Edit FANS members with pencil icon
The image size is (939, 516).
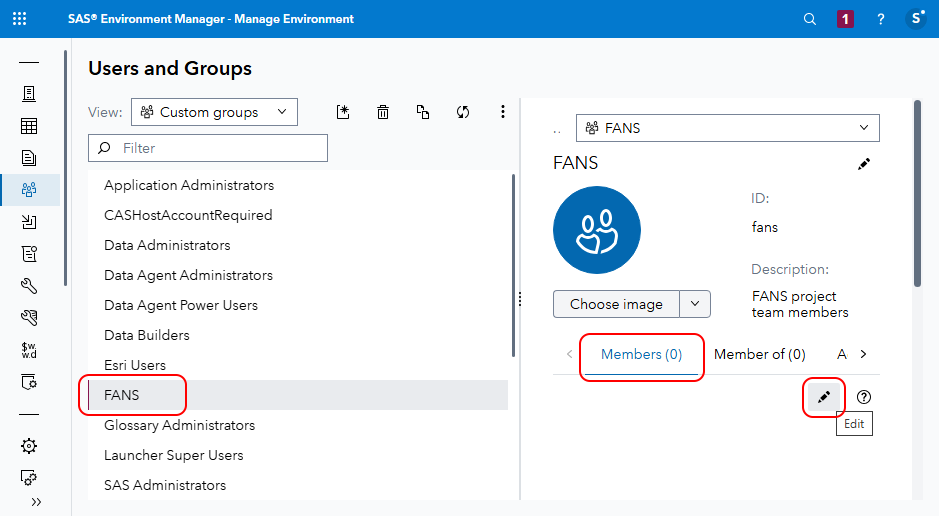(824, 397)
